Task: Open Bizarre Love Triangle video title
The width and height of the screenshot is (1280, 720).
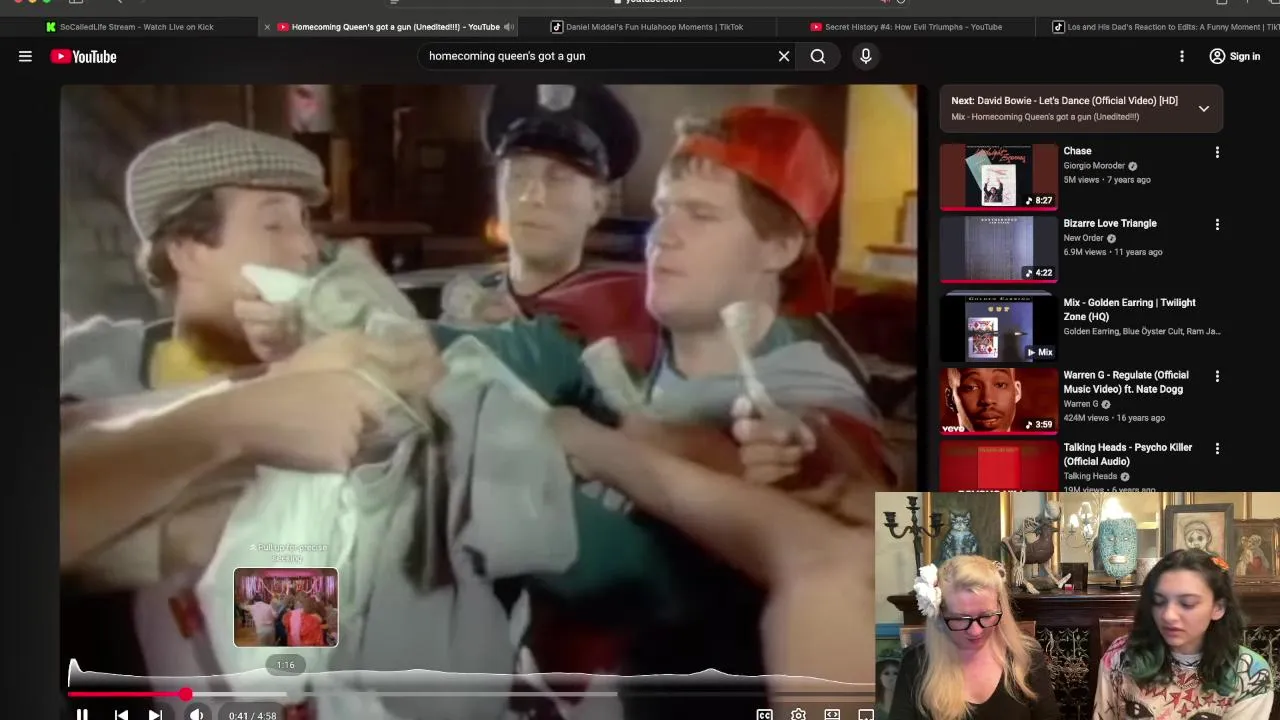Action: click(x=1110, y=223)
